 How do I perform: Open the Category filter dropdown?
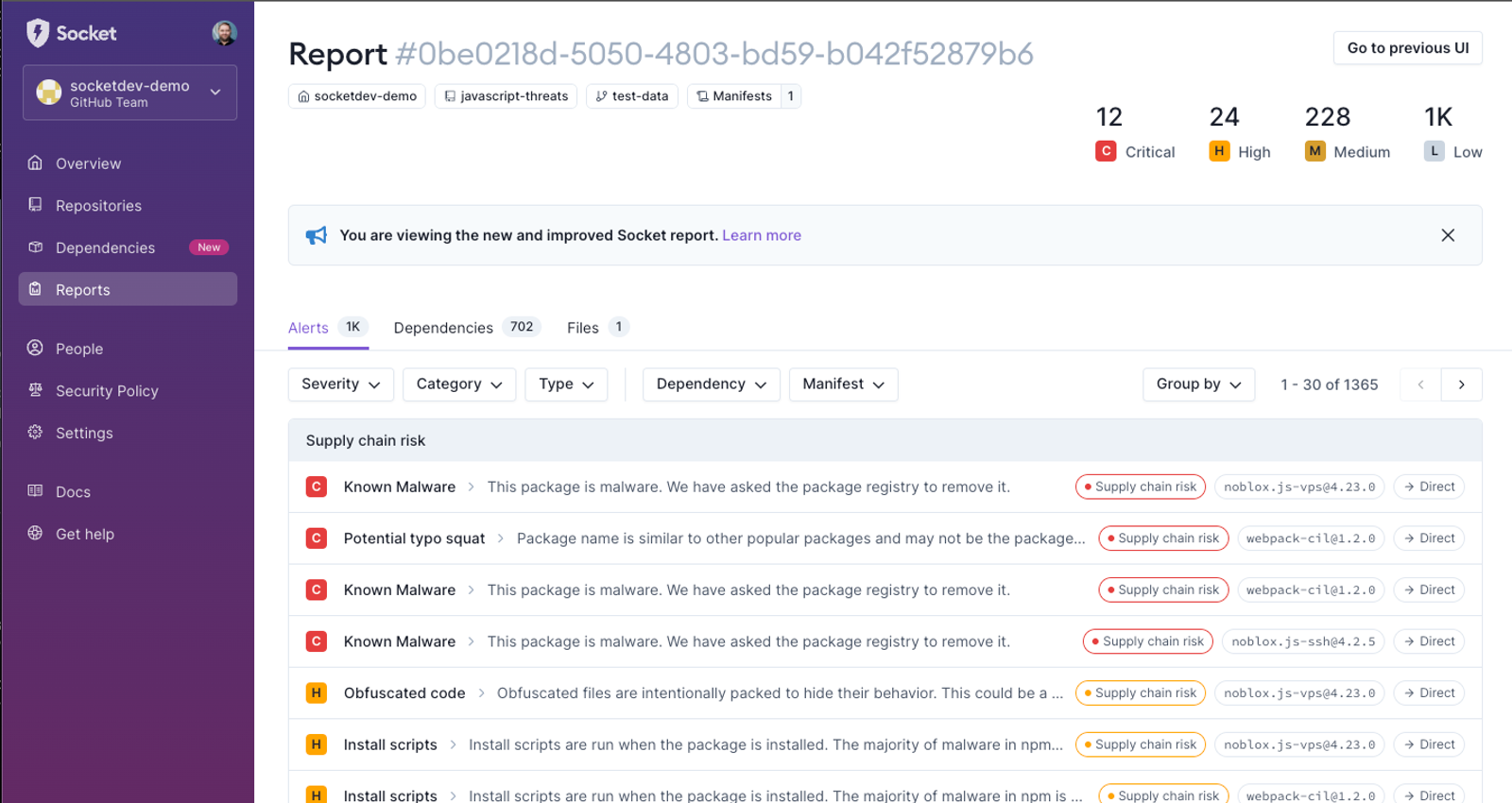(x=459, y=384)
